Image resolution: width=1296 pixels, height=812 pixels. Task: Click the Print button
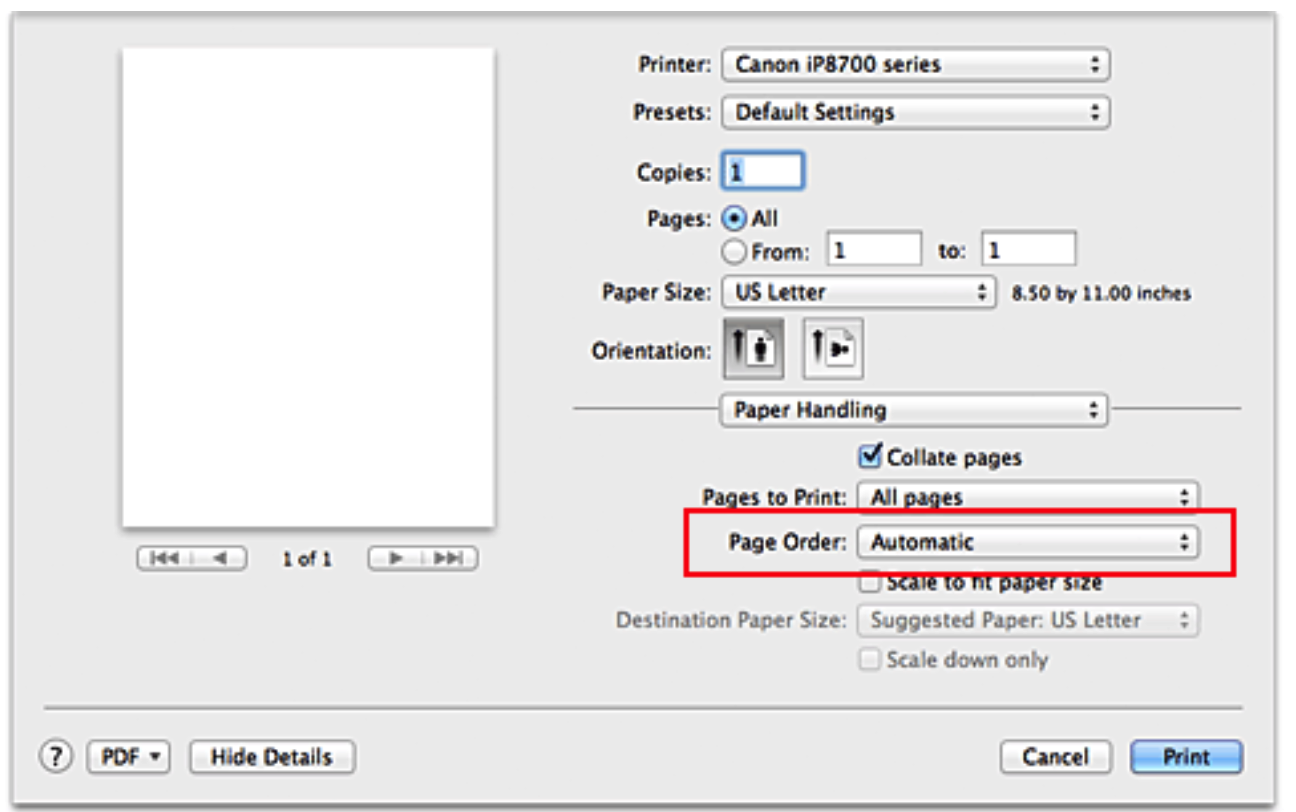tap(1187, 757)
